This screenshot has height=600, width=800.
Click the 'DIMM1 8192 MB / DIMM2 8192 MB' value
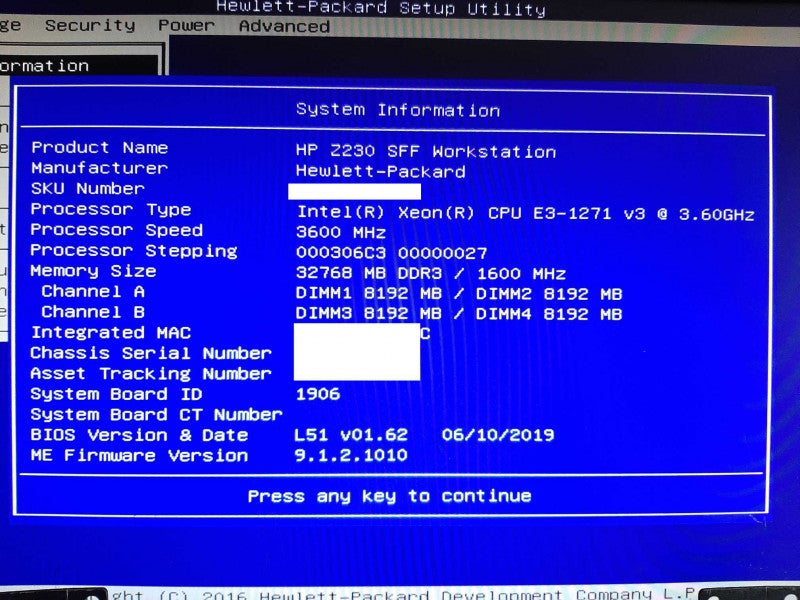coord(459,294)
